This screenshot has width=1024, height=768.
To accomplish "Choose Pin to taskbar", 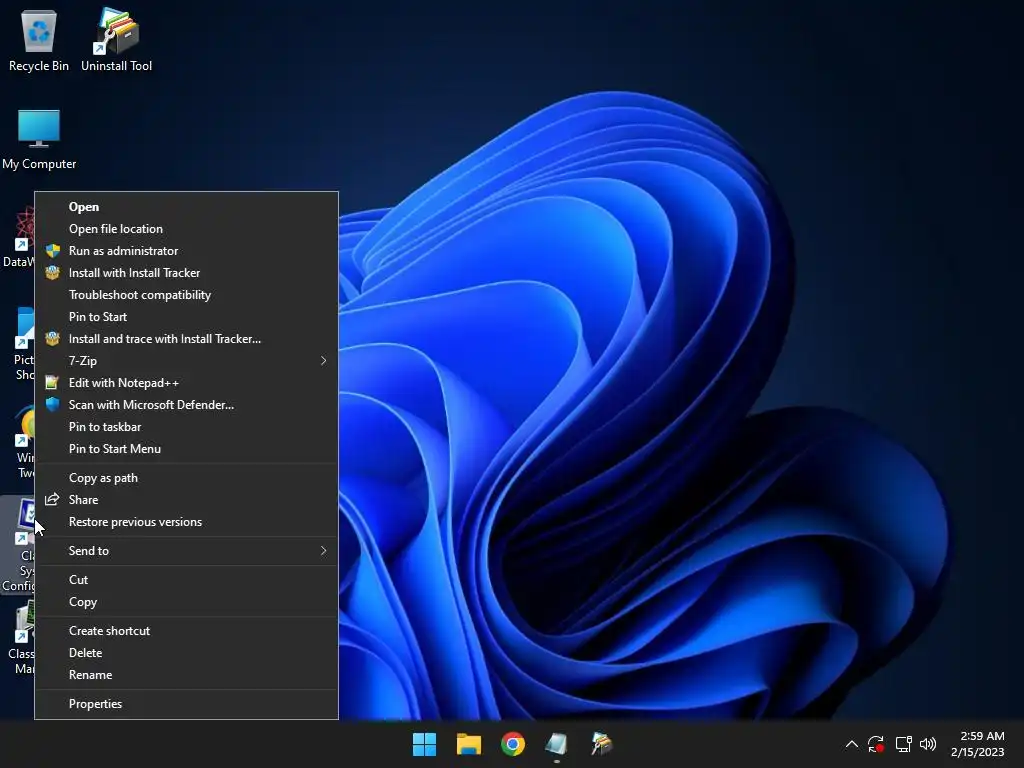I will tap(186, 427).
